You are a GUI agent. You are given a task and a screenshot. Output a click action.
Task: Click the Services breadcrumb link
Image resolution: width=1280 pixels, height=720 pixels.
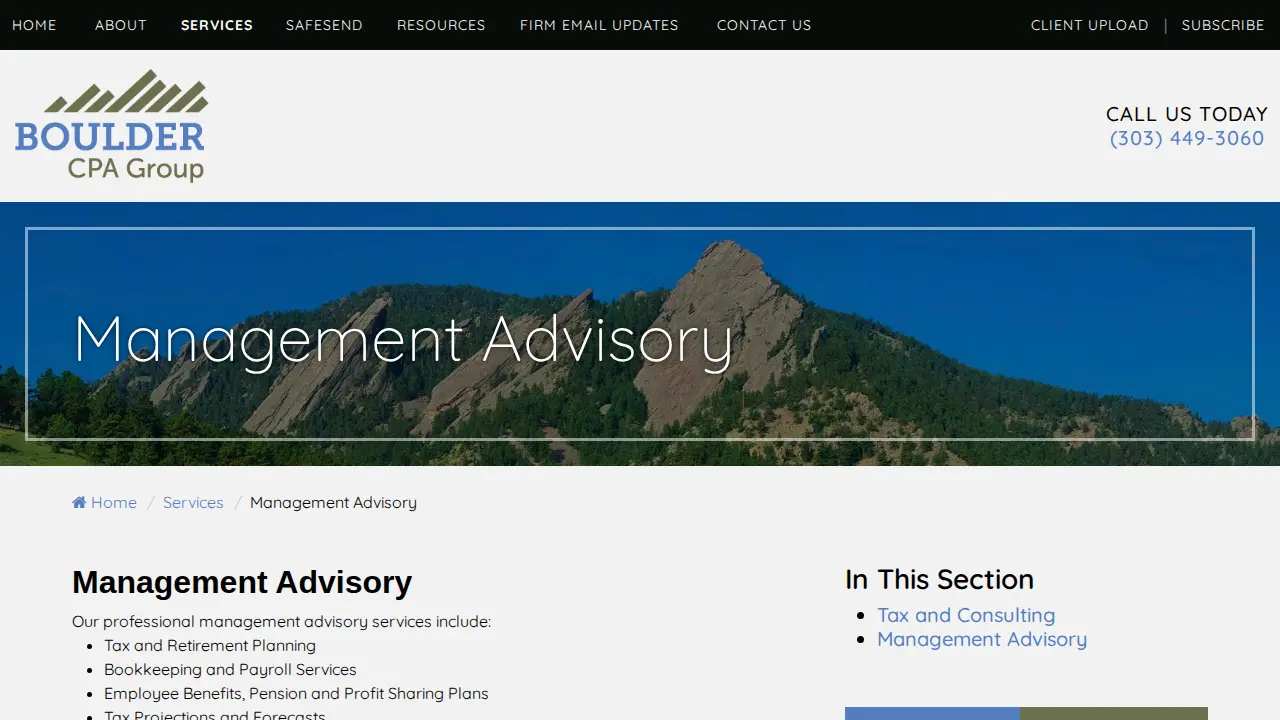click(193, 503)
